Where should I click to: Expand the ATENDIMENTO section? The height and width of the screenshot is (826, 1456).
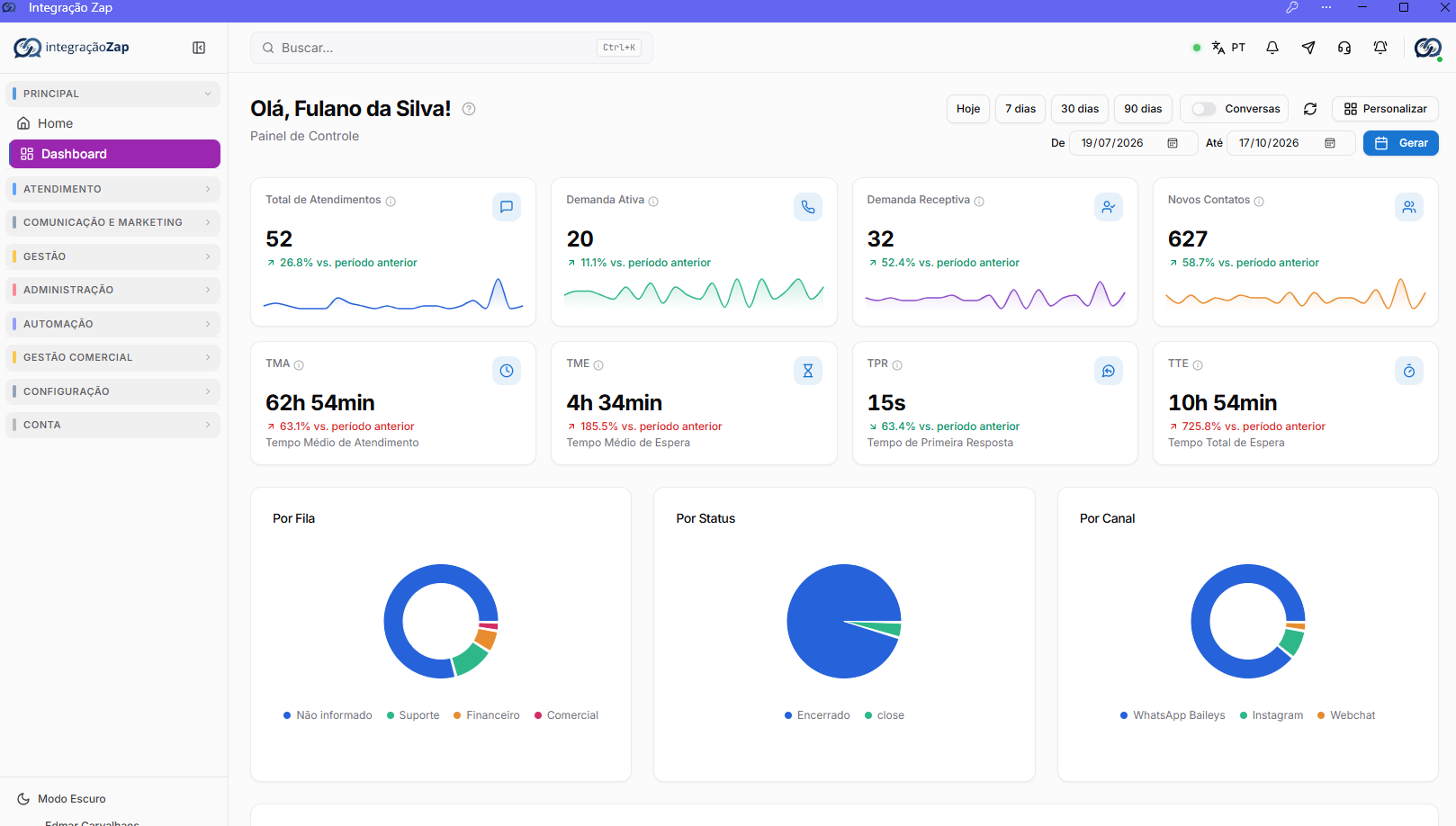click(113, 189)
